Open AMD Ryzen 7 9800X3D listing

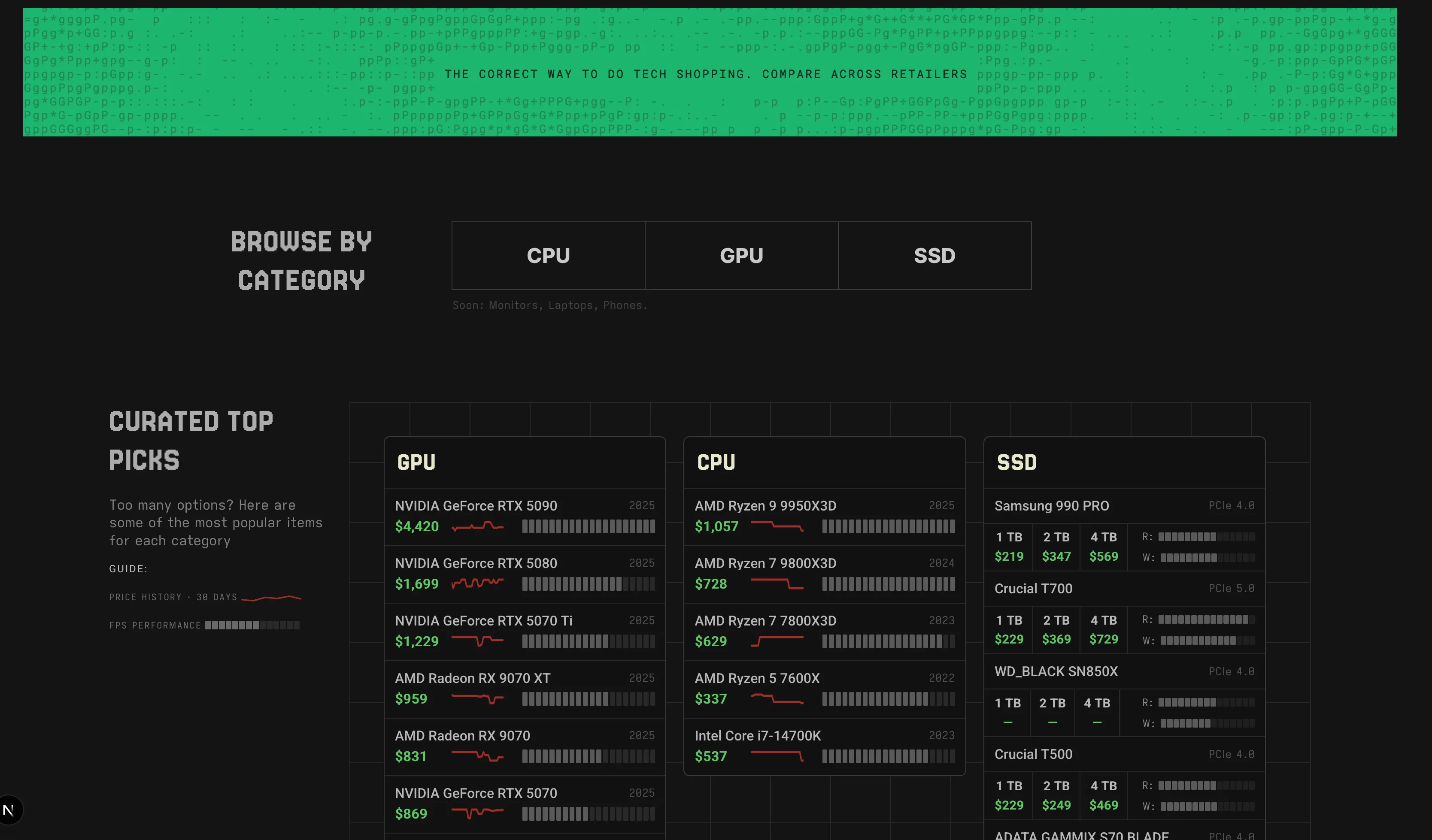click(765, 563)
